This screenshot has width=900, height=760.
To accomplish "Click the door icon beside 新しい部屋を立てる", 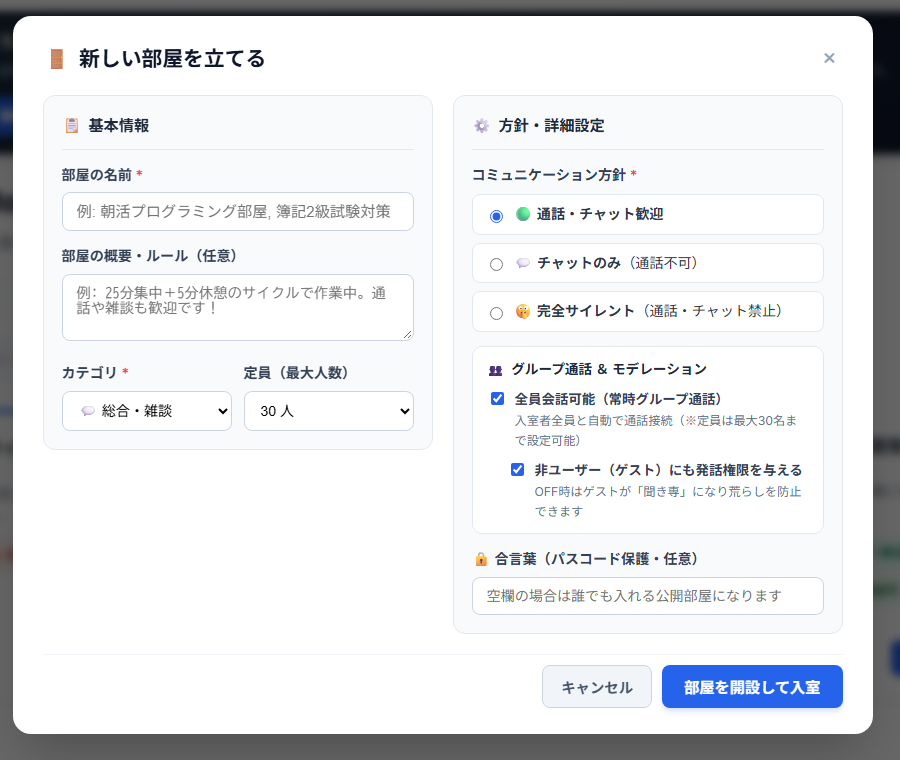I will [x=57, y=59].
